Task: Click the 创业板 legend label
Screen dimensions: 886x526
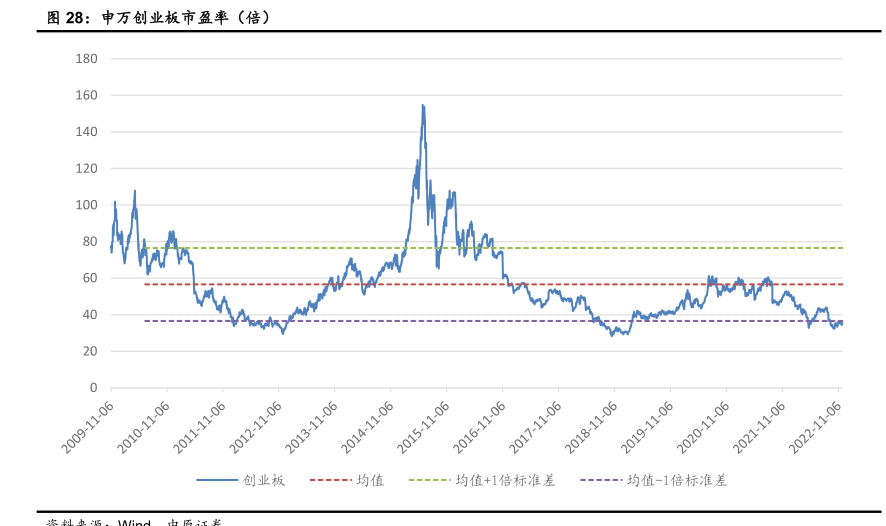Action: 264,480
